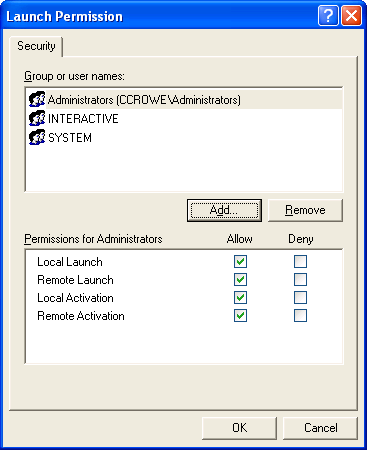Click the Remove button

[x=305, y=210]
